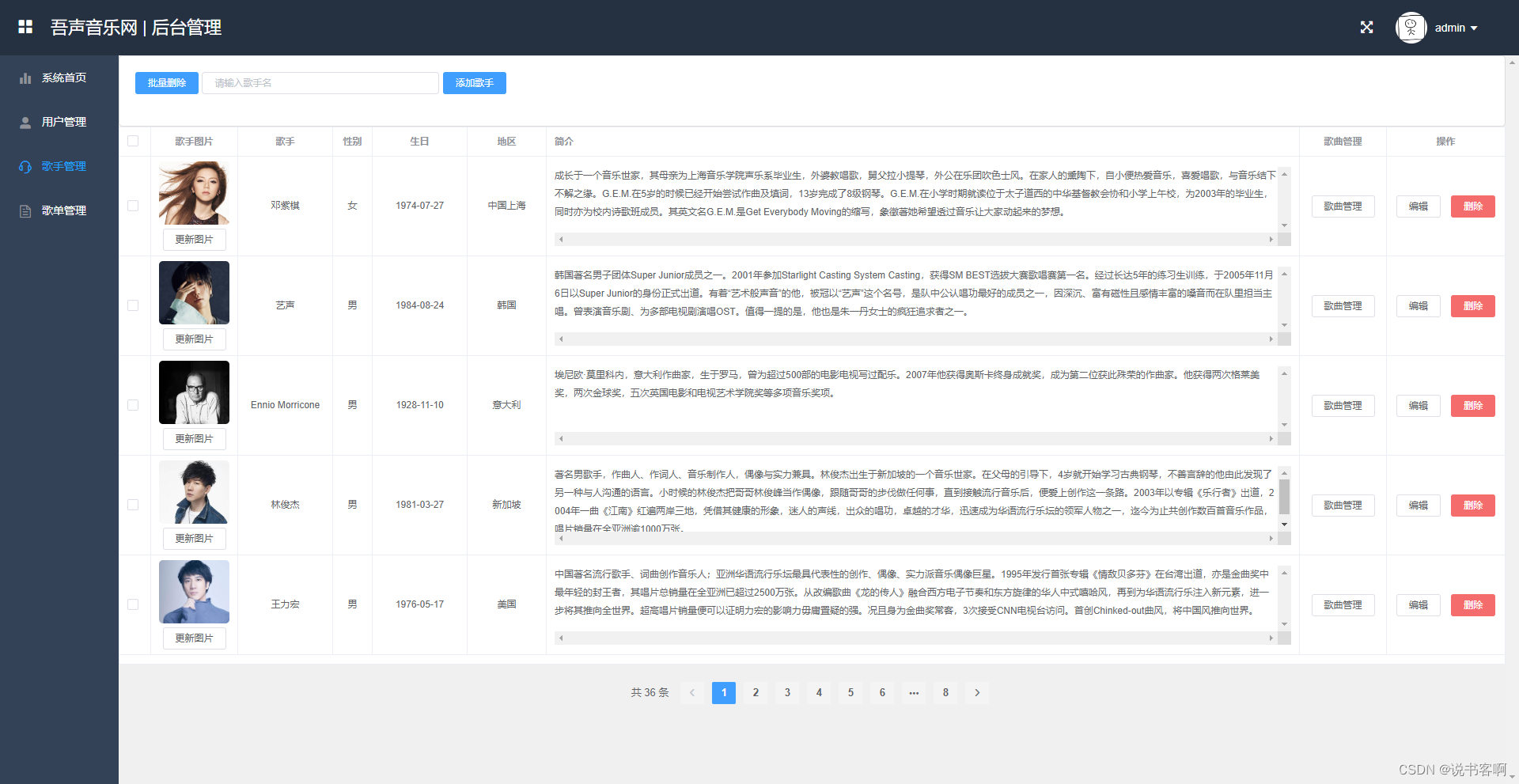Click 编辑 for Ennio Morricone row
This screenshot has height=784, width=1519.
pyautogui.click(x=1419, y=406)
